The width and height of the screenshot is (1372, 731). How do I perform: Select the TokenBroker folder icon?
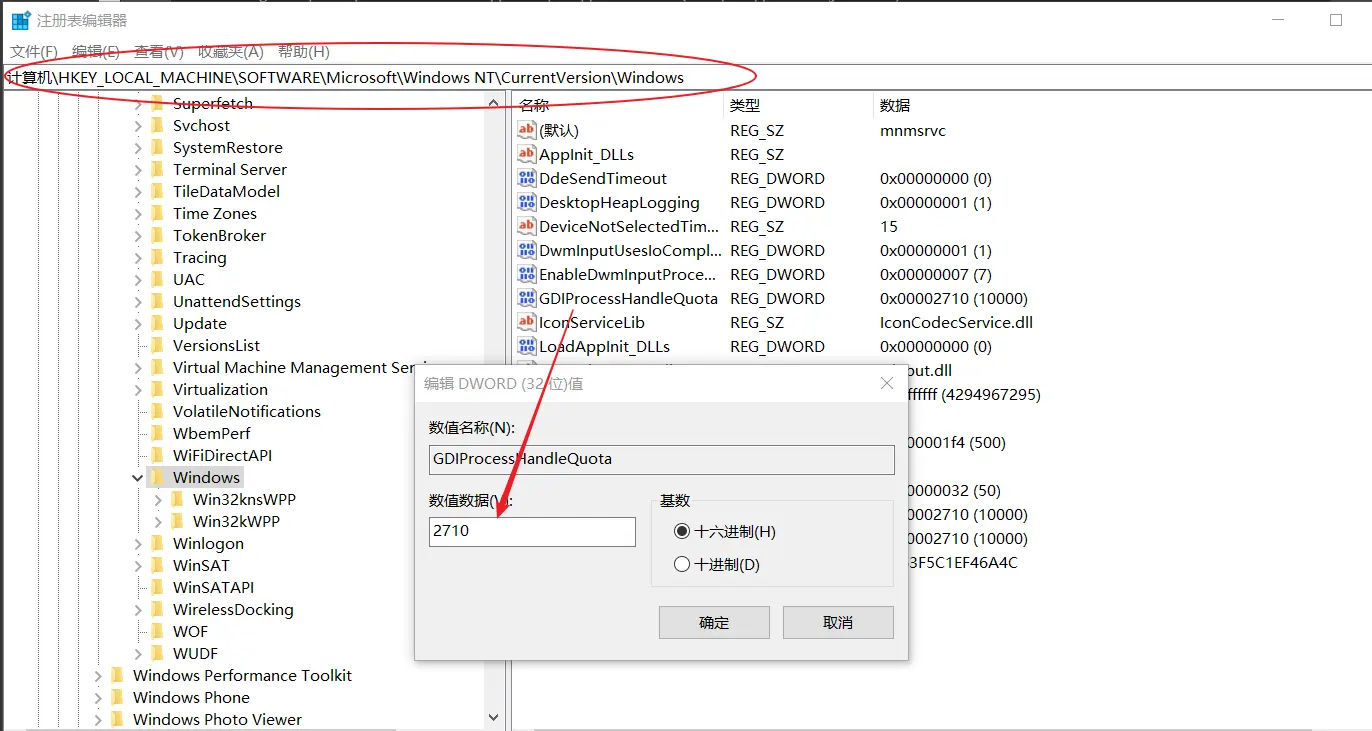[157, 235]
